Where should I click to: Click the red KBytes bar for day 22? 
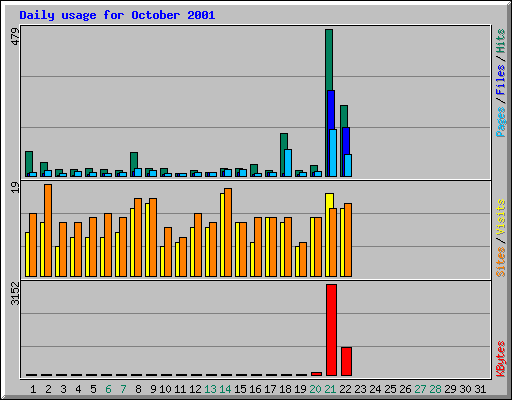[x=346, y=361]
